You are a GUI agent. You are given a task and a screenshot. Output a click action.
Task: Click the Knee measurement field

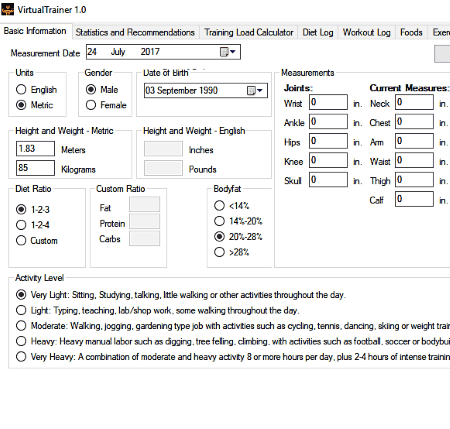point(328,160)
